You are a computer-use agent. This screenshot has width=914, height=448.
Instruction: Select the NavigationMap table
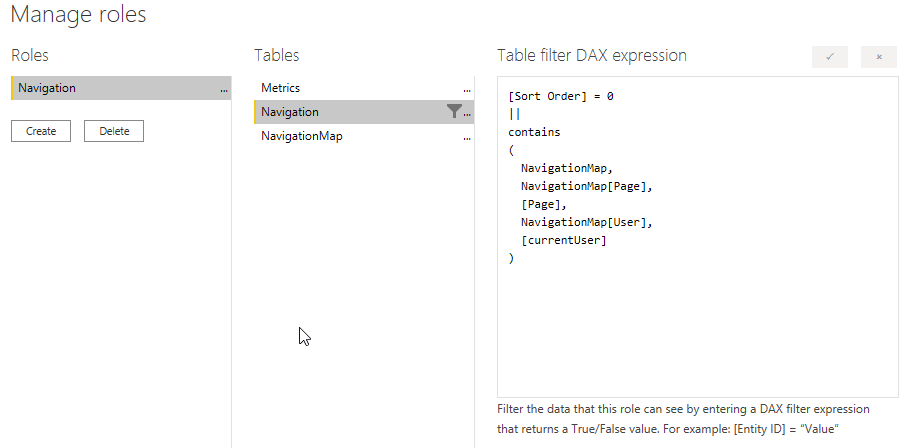(301, 136)
